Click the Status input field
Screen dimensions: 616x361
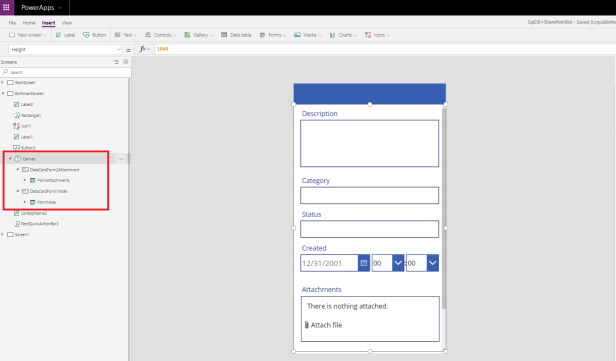(x=369, y=229)
